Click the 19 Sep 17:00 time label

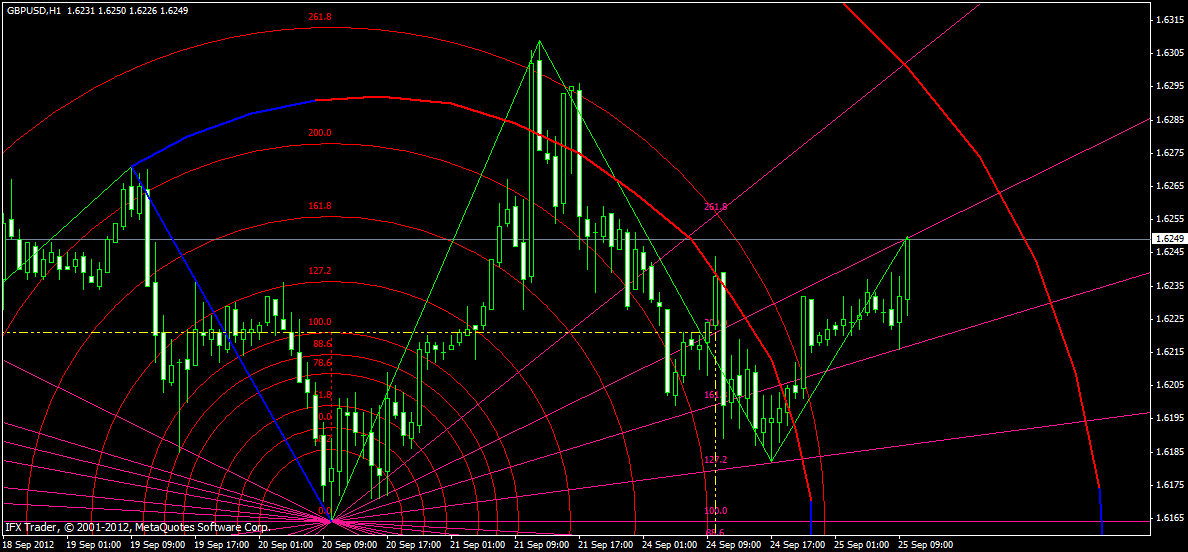pos(220,544)
